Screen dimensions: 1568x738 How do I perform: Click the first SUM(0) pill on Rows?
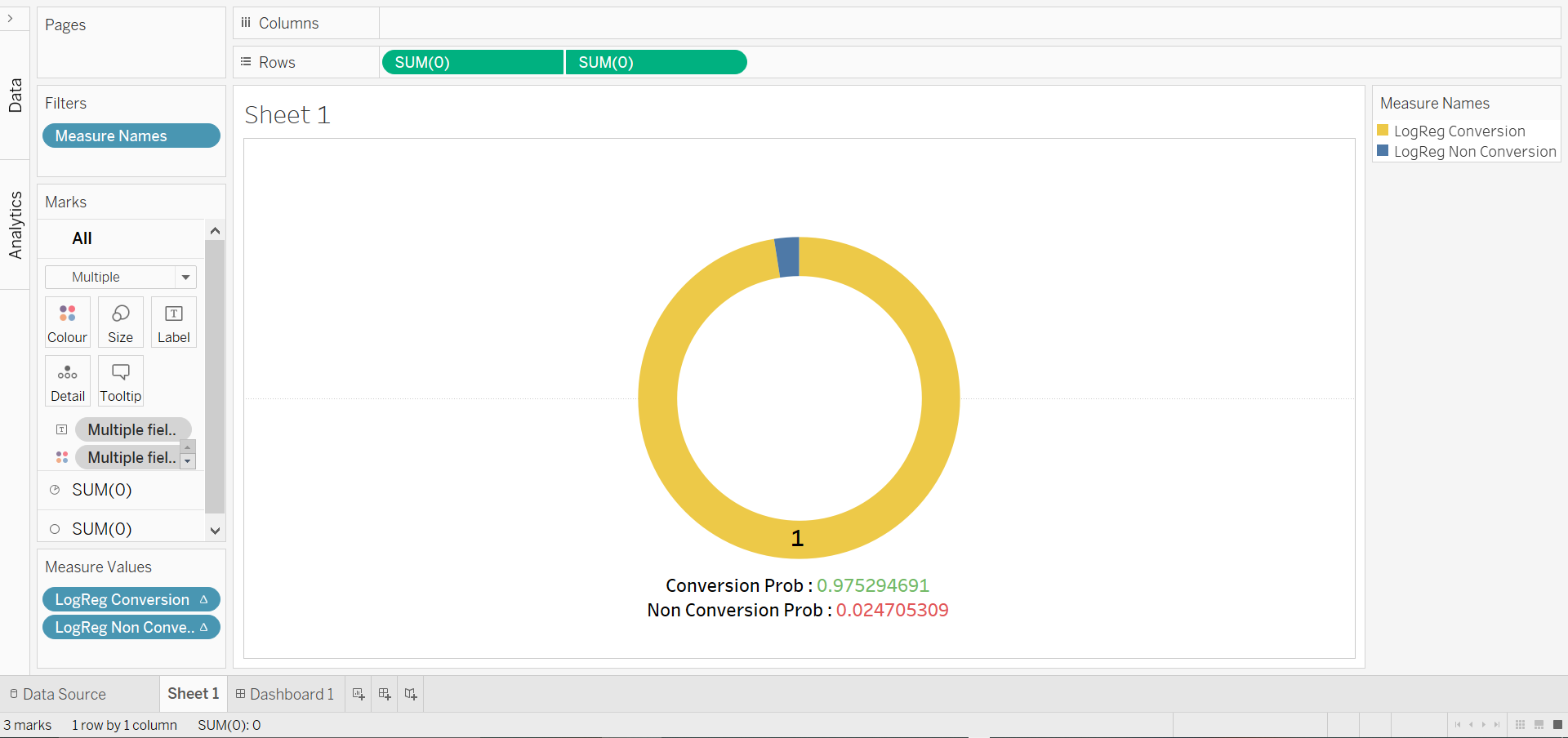click(x=472, y=61)
